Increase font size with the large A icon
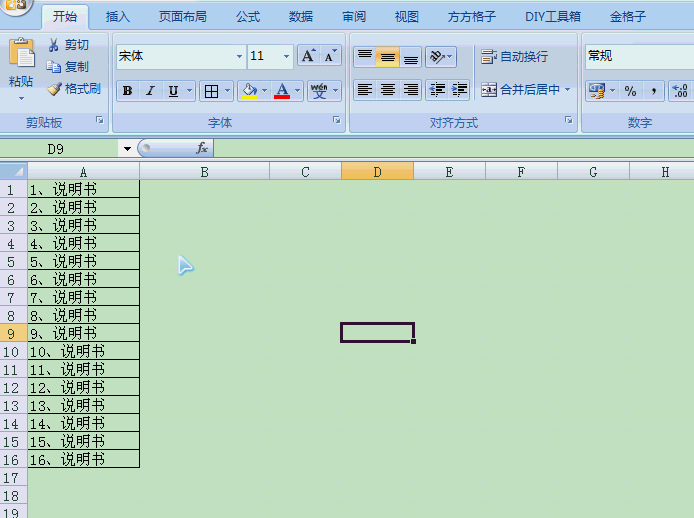694x518 pixels. click(309, 56)
